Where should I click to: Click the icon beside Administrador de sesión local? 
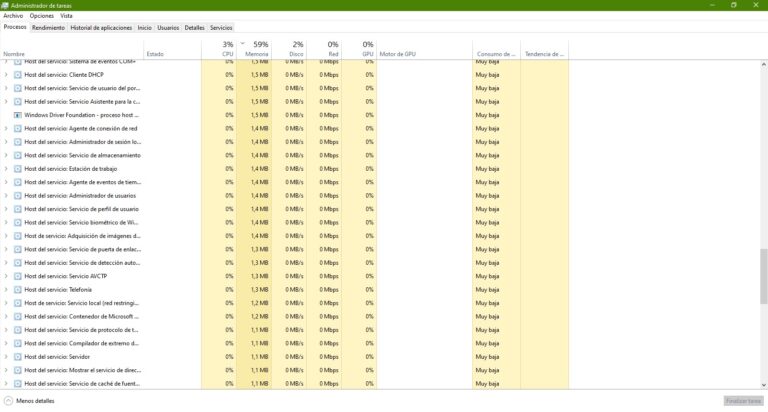(x=18, y=142)
